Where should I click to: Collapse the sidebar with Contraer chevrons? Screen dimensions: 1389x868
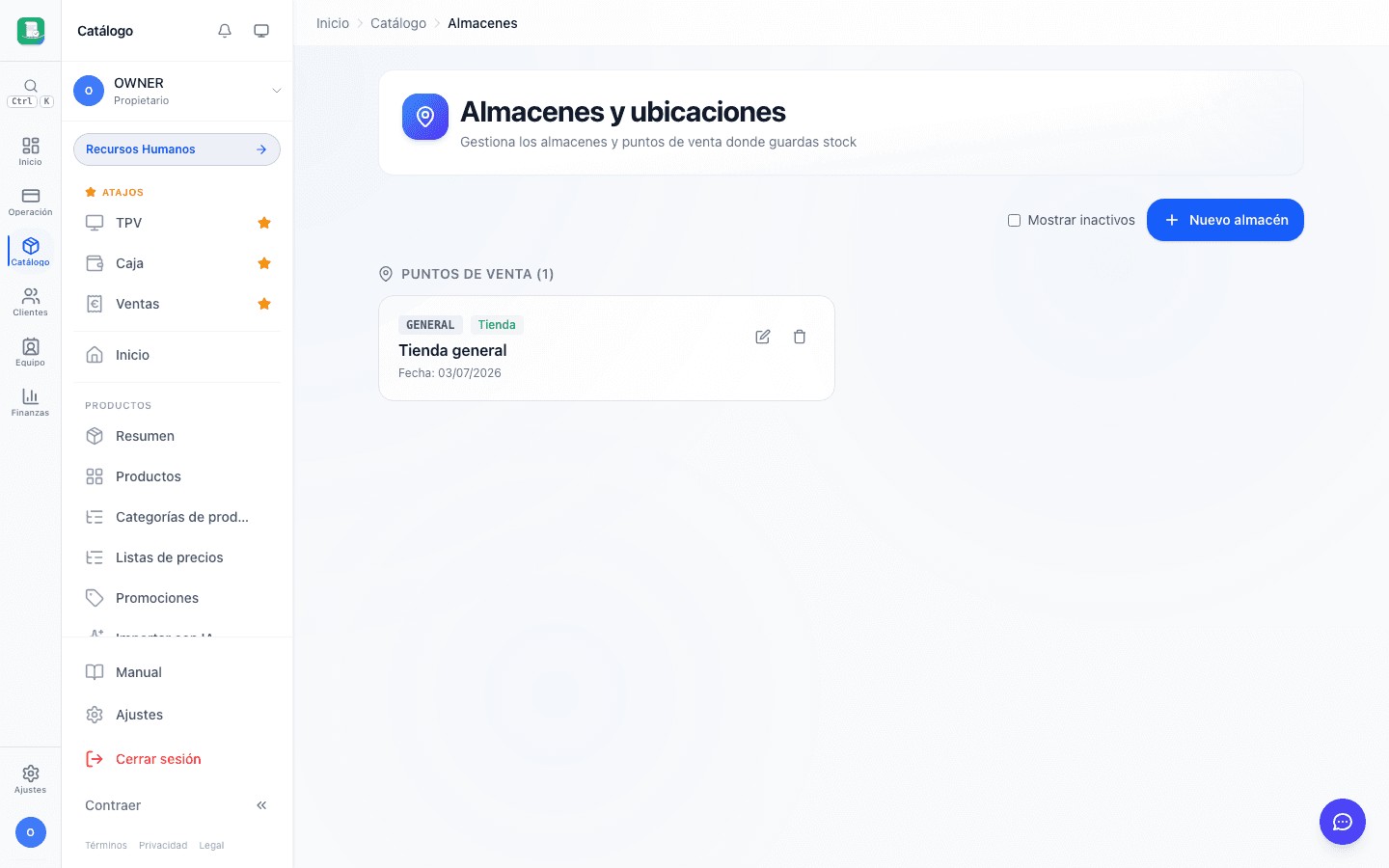point(261,805)
